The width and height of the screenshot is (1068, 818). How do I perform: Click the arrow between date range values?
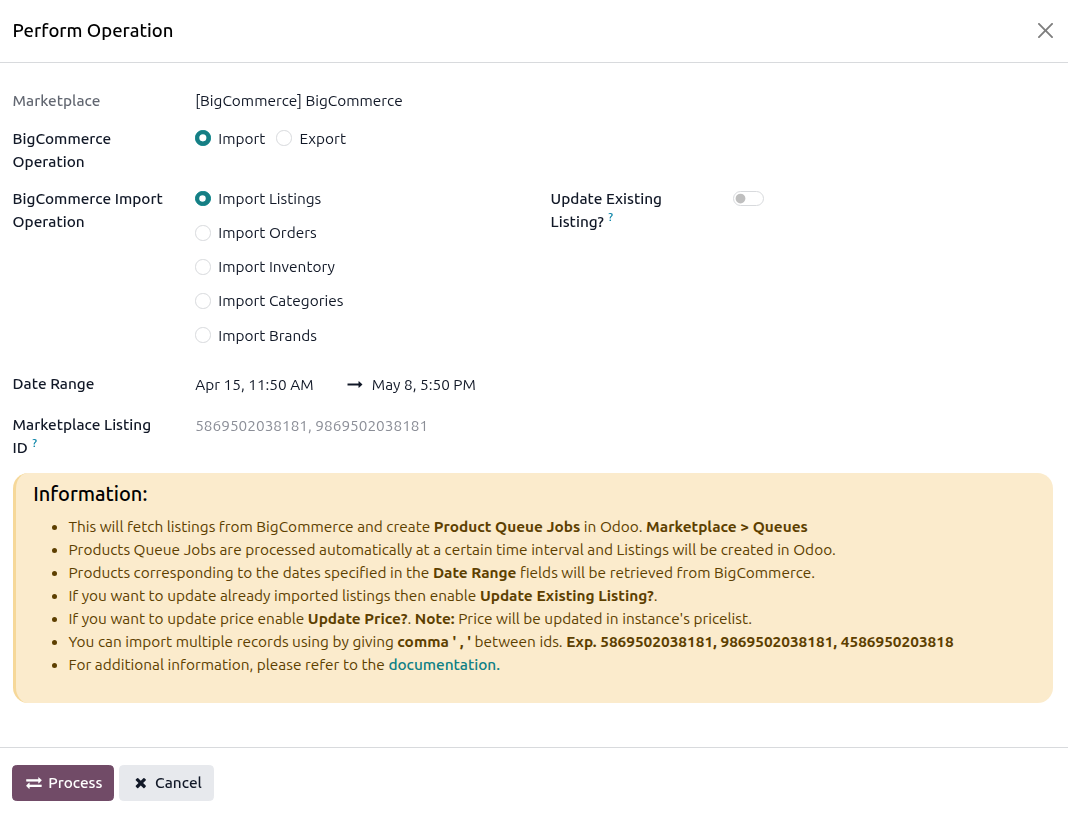[x=354, y=385]
